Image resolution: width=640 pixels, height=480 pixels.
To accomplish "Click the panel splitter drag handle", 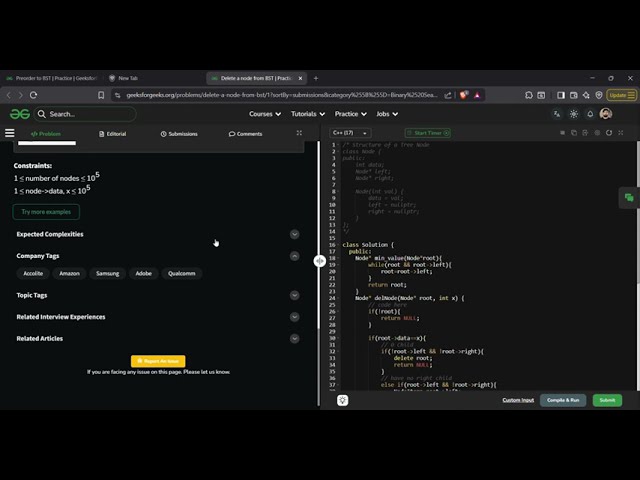I will (x=320, y=261).
